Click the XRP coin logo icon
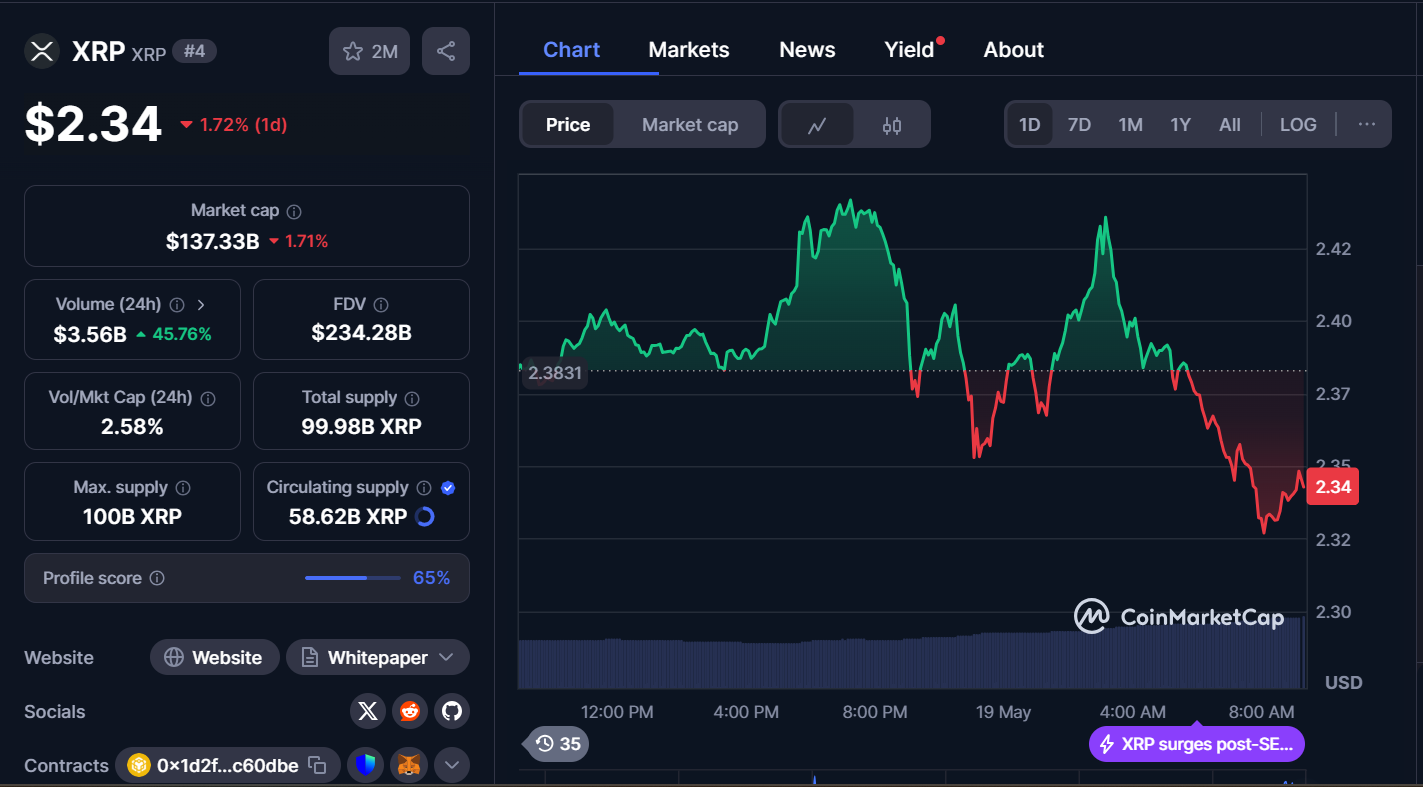This screenshot has width=1423, height=787. pos(41,51)
